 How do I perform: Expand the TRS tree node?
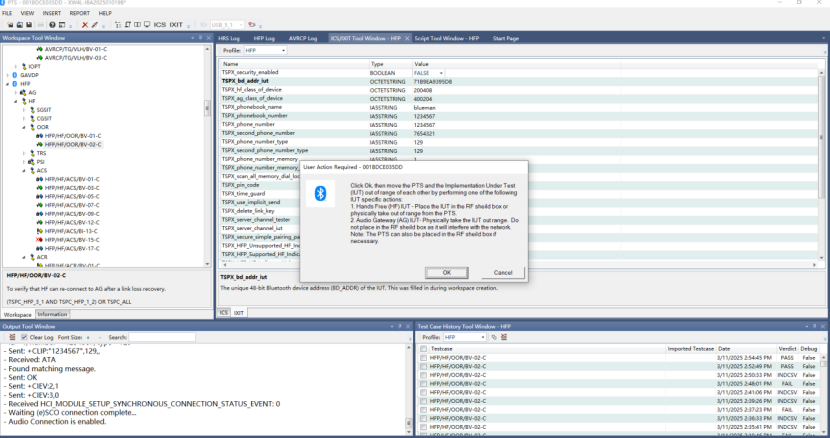[24, 153]
